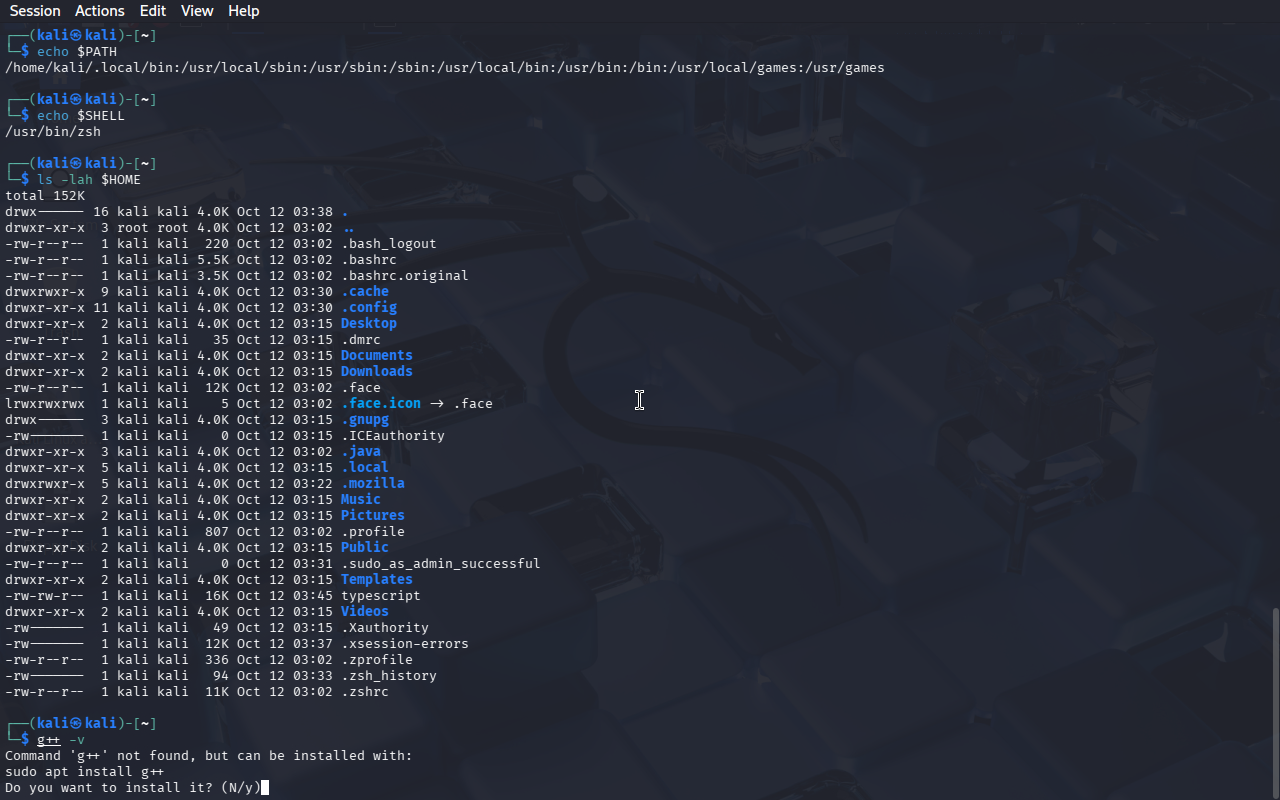Click the Documents directory entry

click(376, 356)
